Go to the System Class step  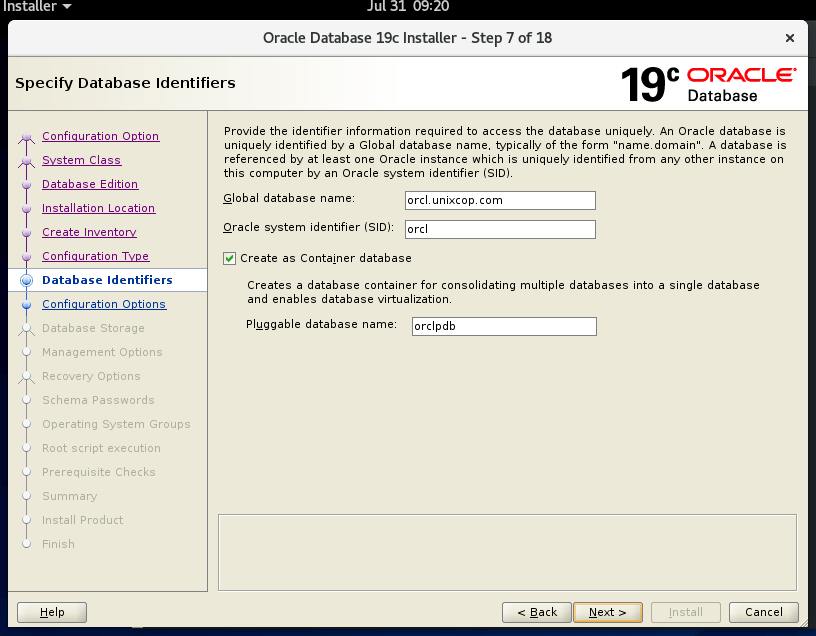[x=81, y=160]
